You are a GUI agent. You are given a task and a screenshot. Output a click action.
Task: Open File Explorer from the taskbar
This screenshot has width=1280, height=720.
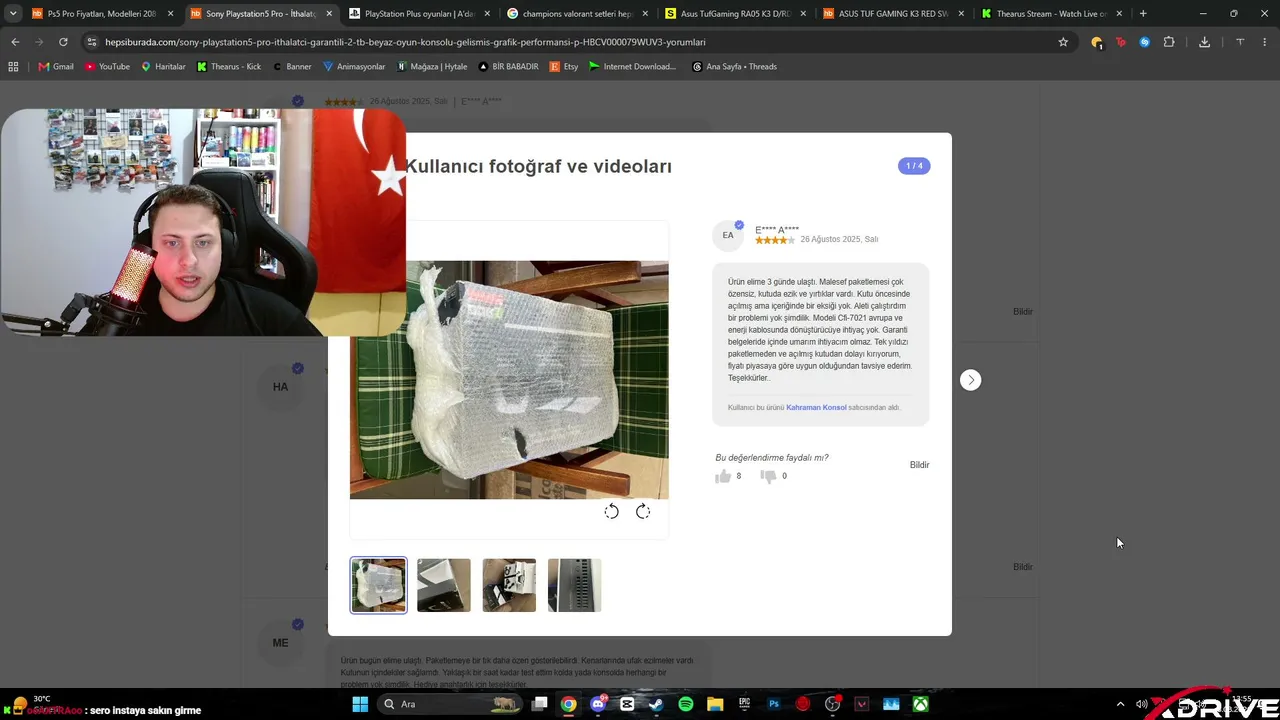tap(715, 704)
